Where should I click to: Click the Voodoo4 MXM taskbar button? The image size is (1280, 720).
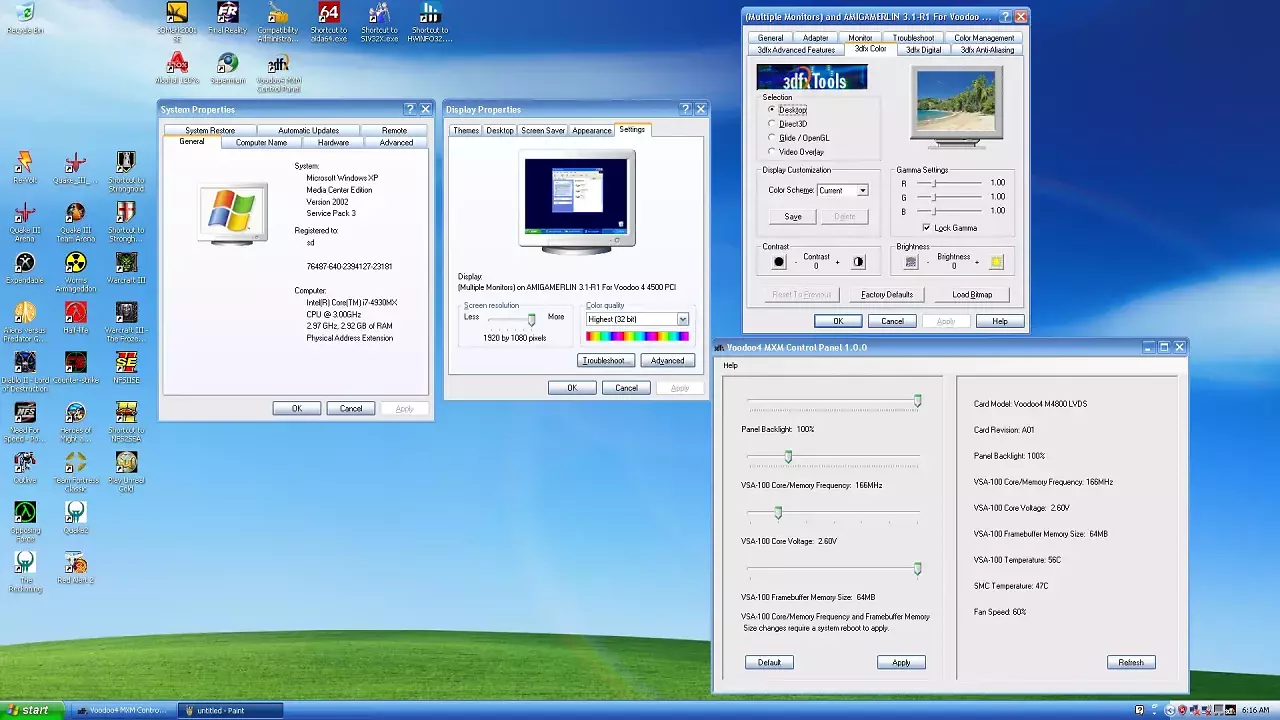[122, 710]
